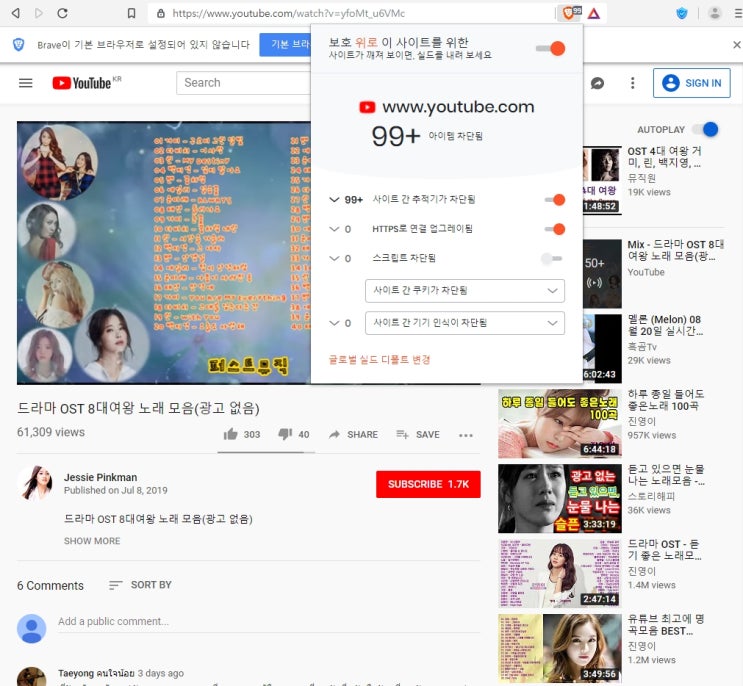Open the 1:48:52 OST video thumbnail
The height and width of the screenshot is (686, 743).
tap(602, 180)
